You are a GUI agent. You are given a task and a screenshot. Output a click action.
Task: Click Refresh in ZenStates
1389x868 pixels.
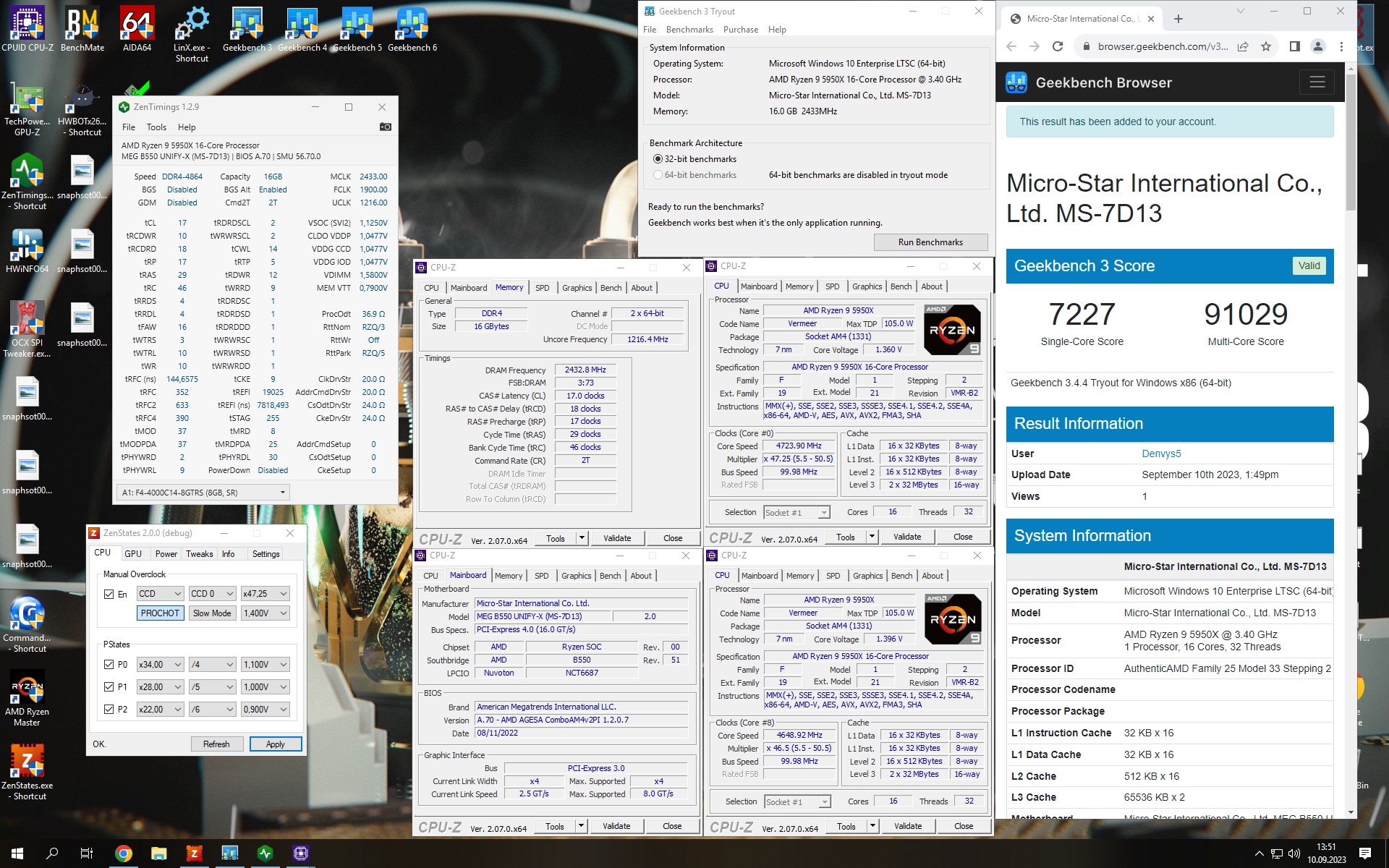coord(216,744)
